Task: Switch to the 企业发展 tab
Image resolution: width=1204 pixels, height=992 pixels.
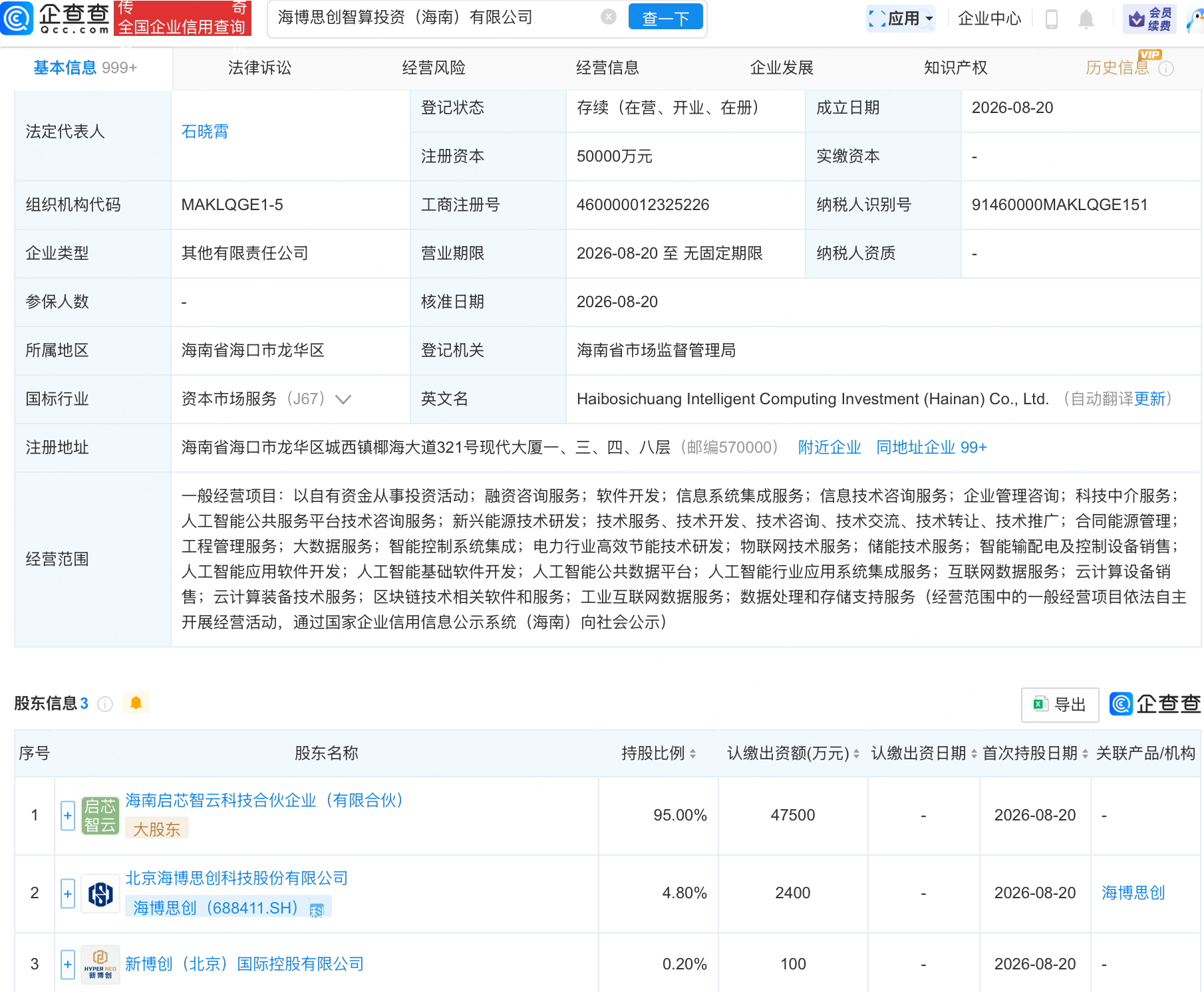Action: [782, 68]
